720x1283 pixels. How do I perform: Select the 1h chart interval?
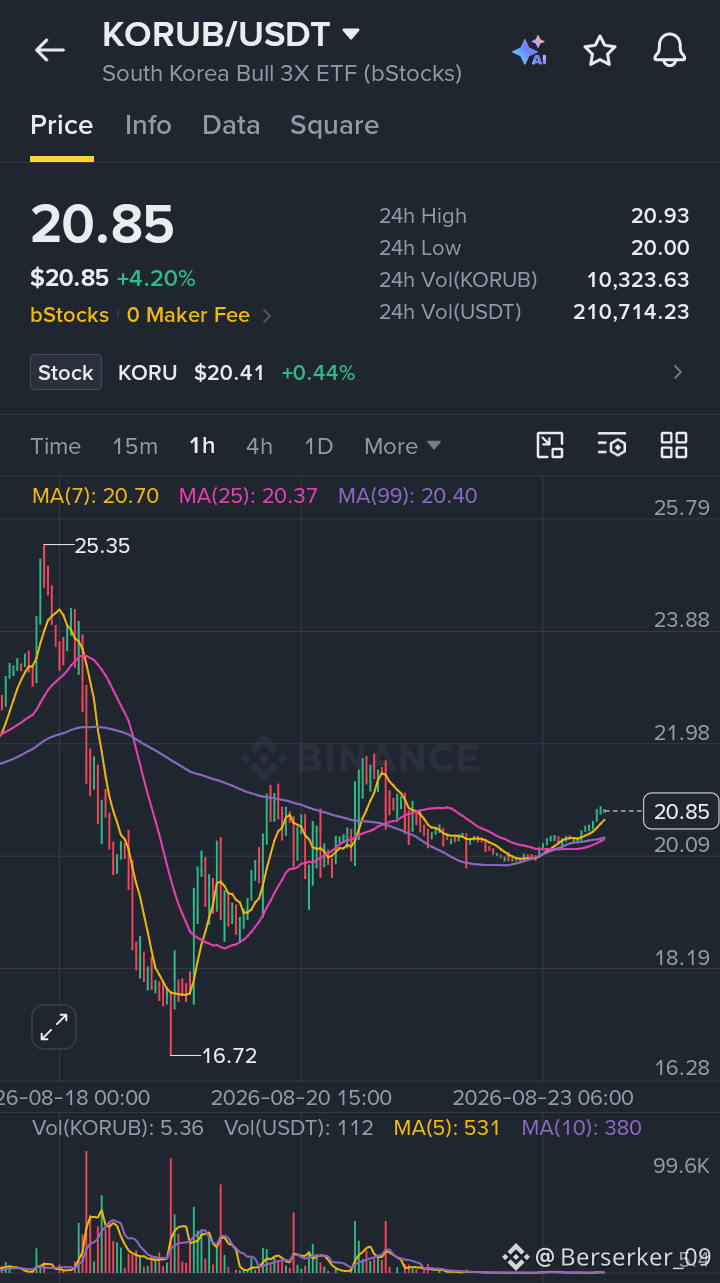202,446
